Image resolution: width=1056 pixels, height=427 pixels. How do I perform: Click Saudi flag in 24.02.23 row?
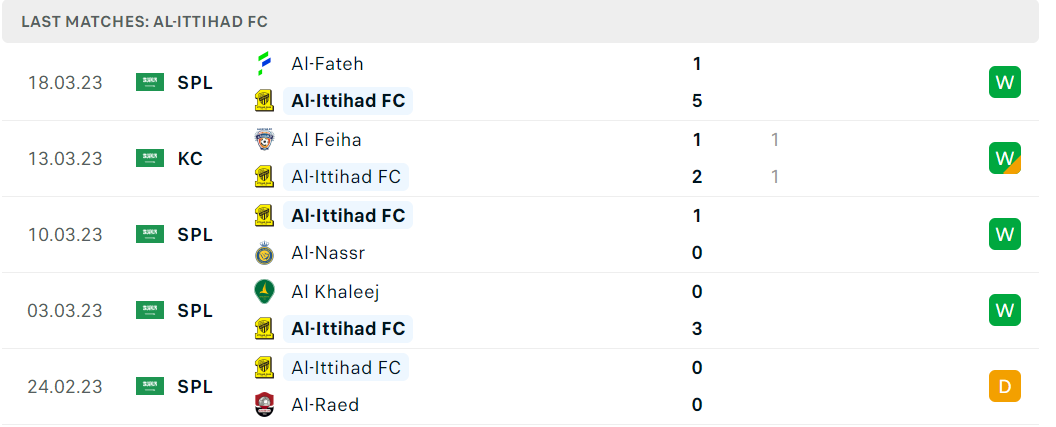[150, 386]
